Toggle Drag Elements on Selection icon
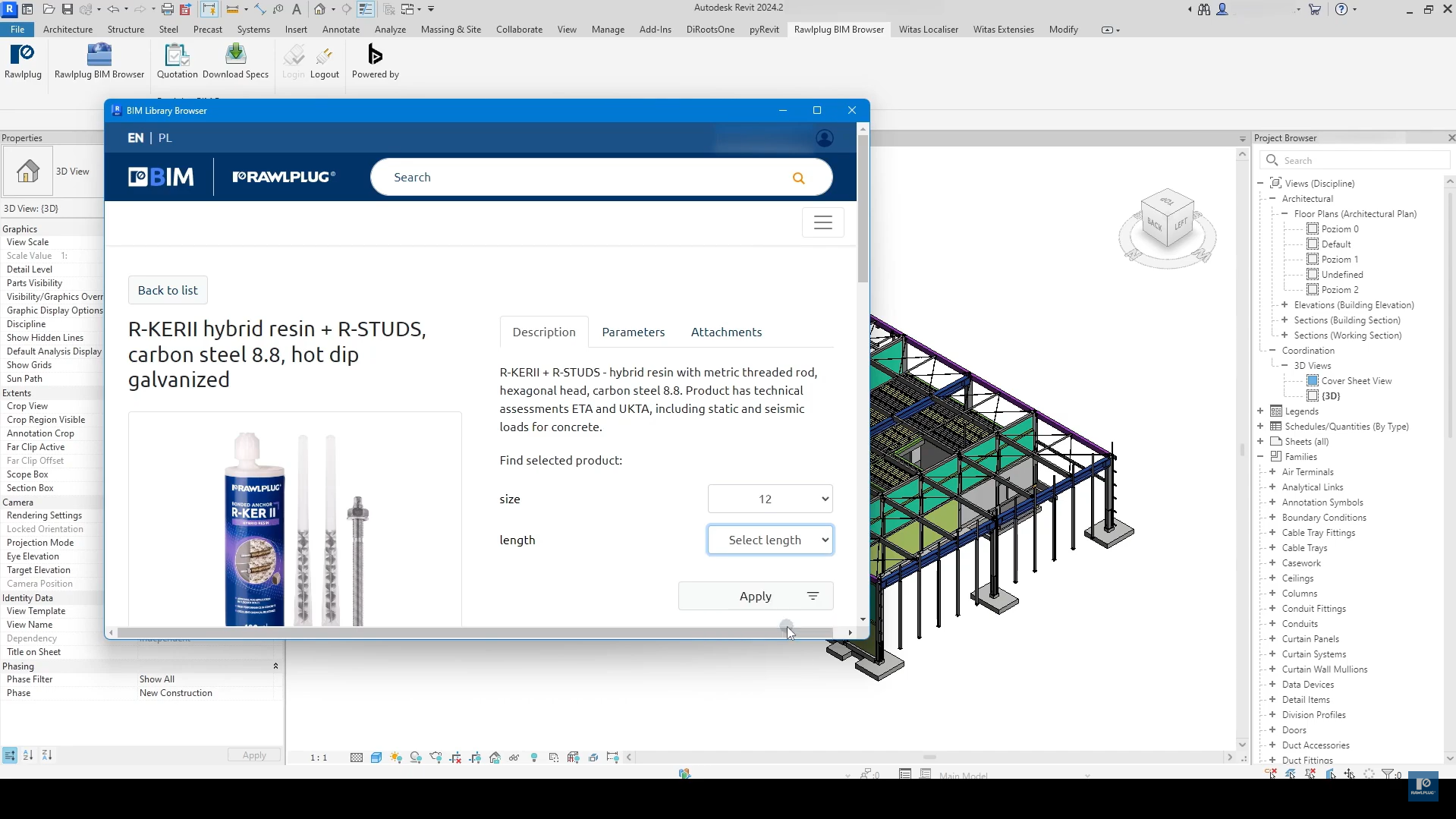 pyautogui.click(x=1350, y=774)
